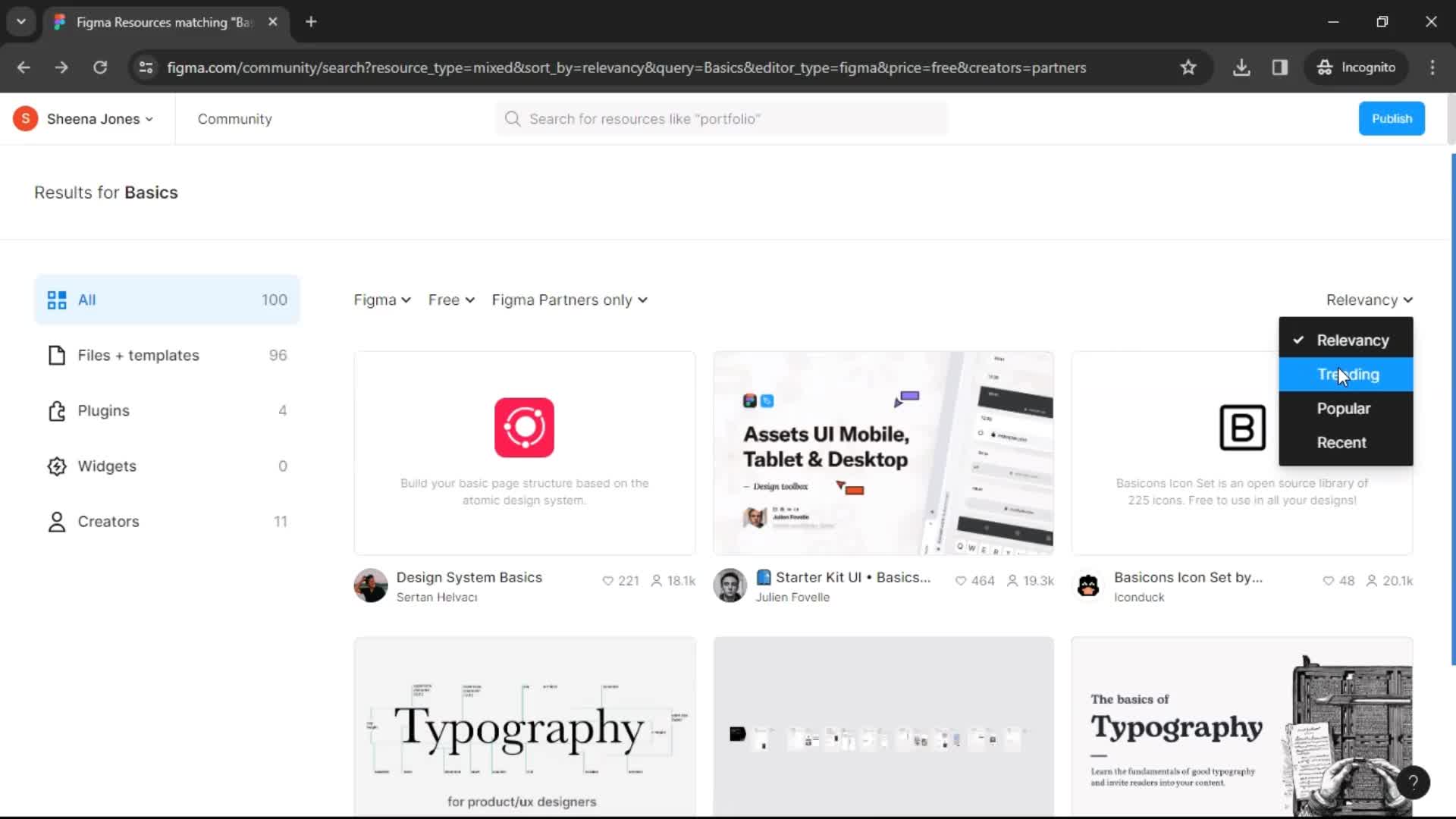Click the address bar URL

tap(626, 67)
